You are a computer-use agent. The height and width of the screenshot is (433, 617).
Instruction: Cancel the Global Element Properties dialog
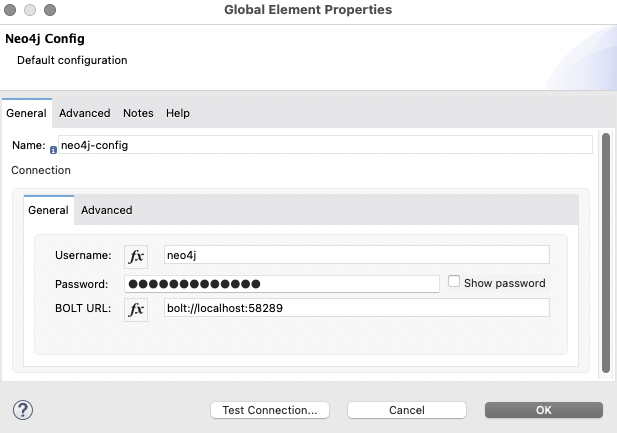(407, 410)
